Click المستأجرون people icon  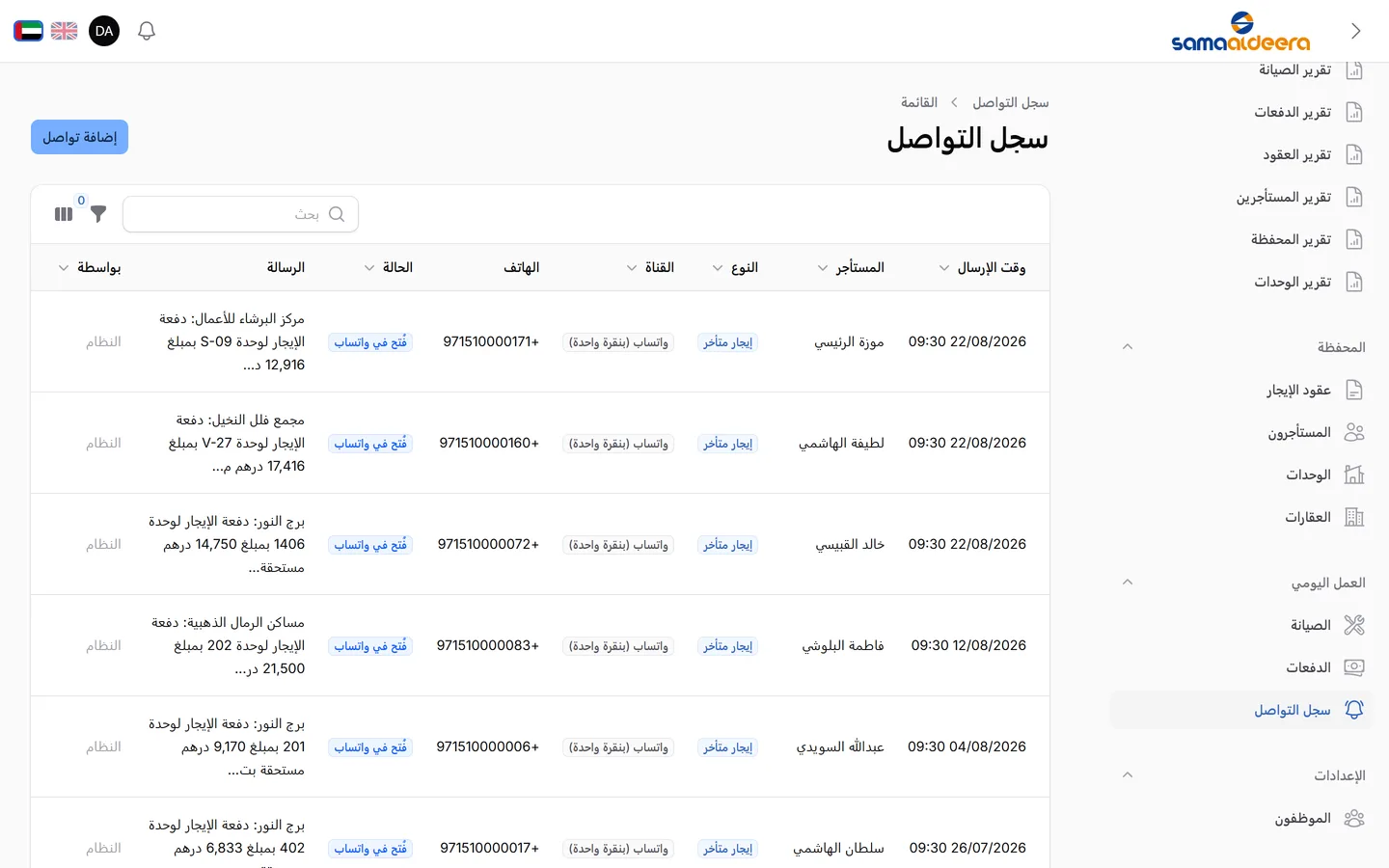tap(1354, 432)
